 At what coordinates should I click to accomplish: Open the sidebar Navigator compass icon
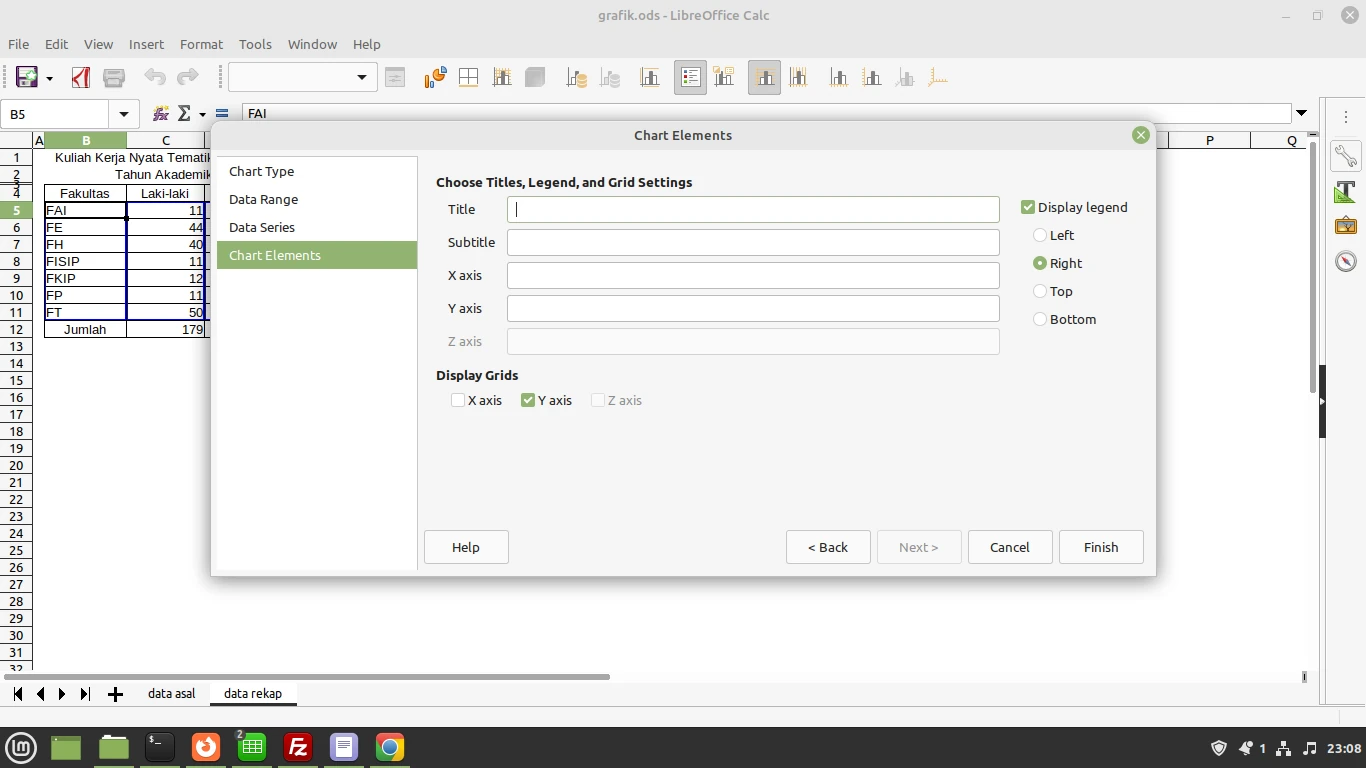pyautogui.click(x=1346, y=261)
